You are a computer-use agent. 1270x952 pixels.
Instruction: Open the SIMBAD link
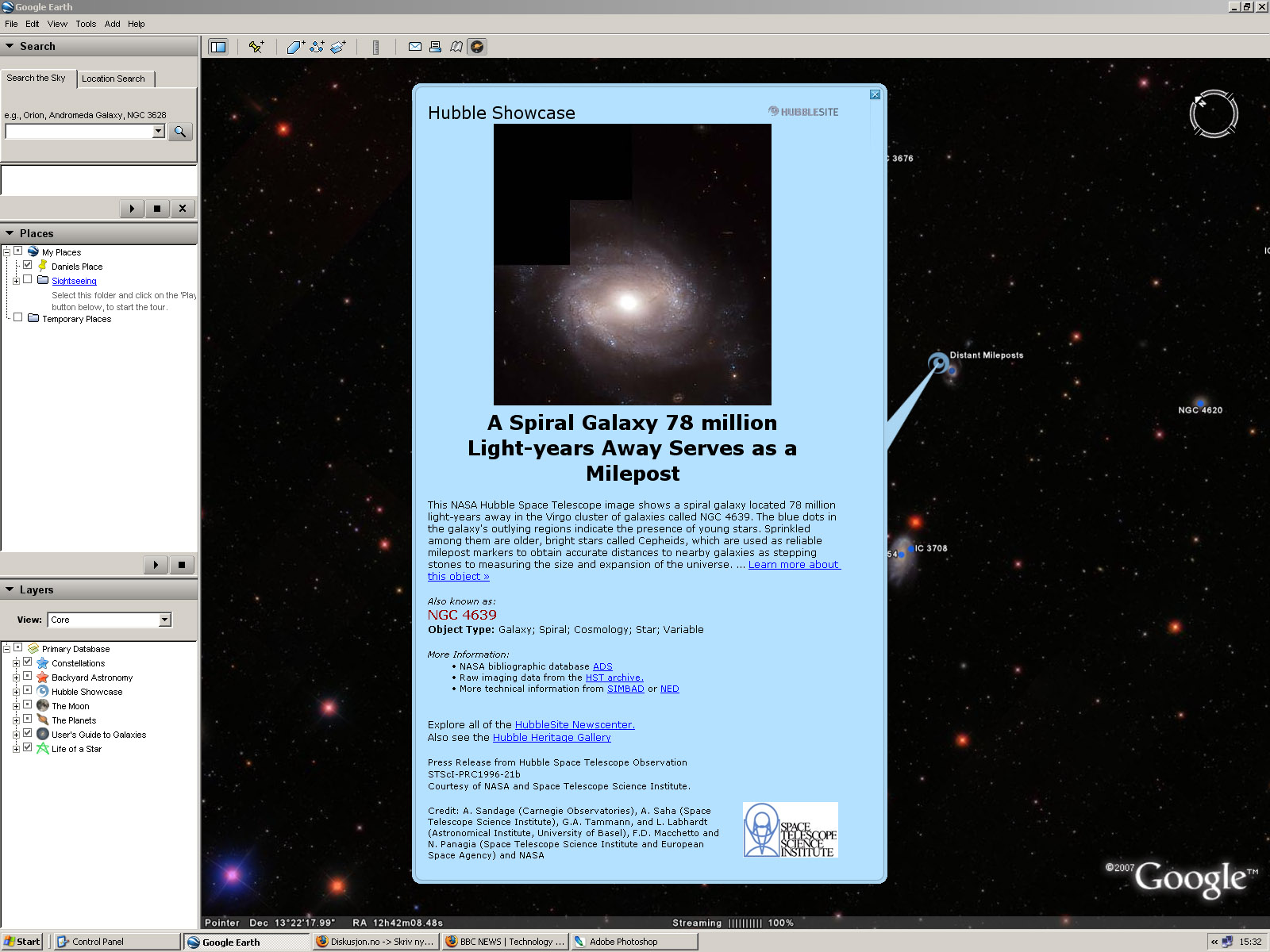625,689
